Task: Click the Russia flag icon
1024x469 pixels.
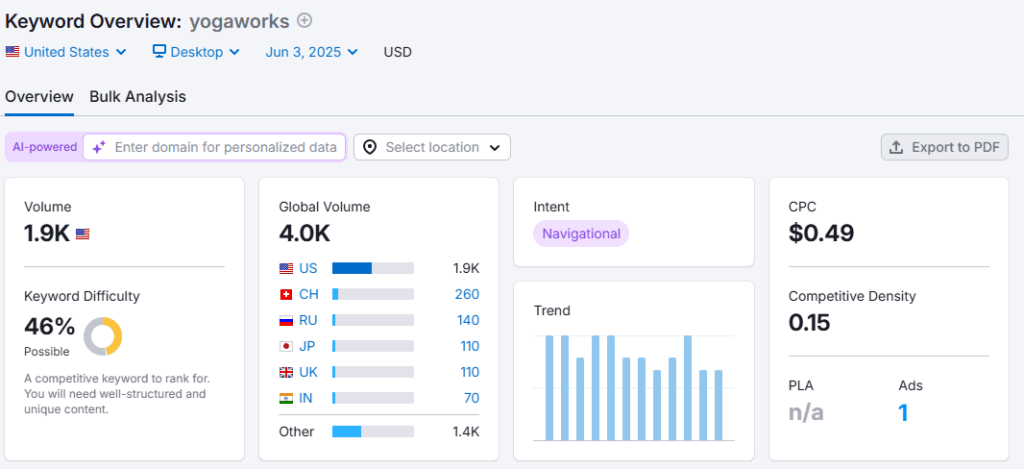Action: click(x=286, y=321)
